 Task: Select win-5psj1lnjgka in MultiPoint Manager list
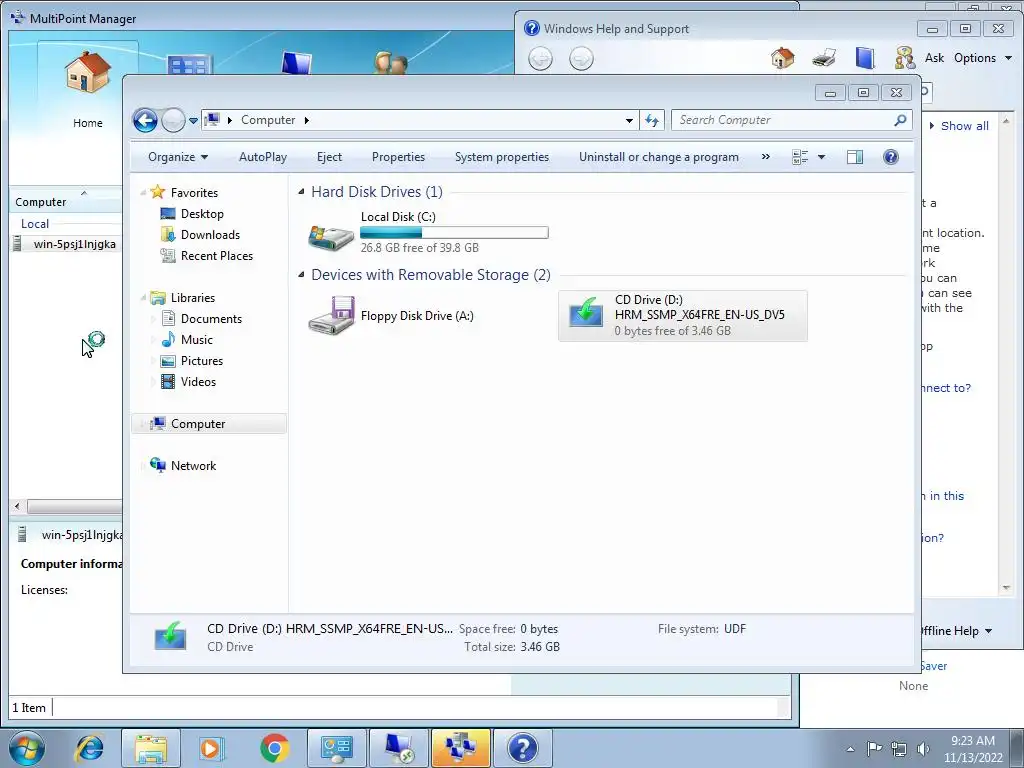pos(74,244)
